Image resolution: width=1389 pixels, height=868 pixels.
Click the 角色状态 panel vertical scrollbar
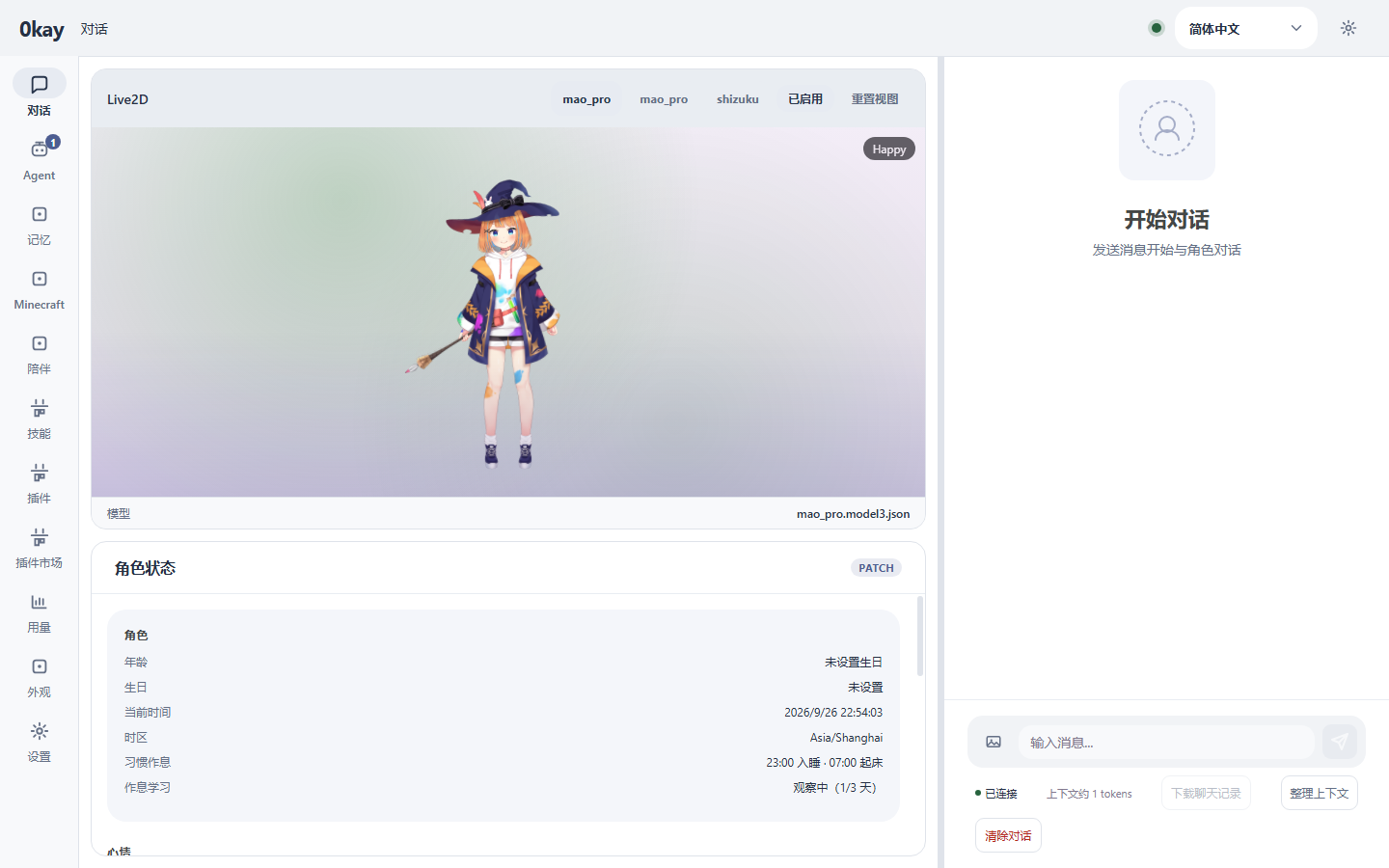920,637
